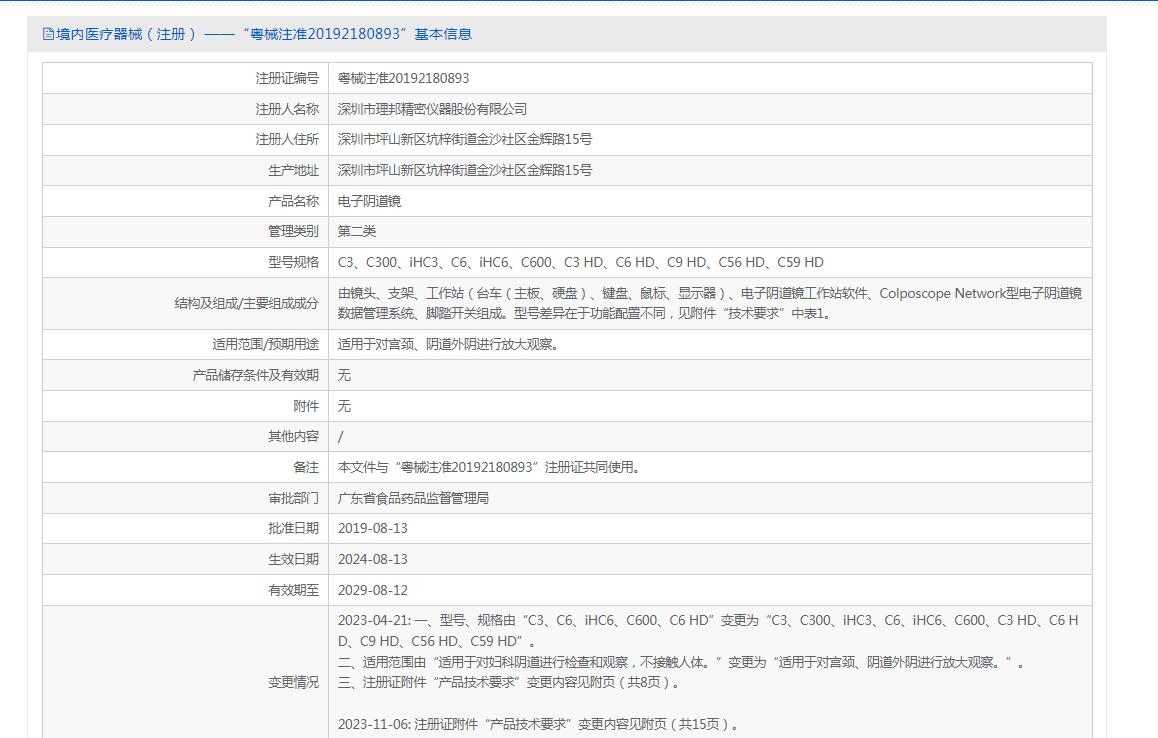Viewport: 1158px width, 738px height.
Task: Click approving authority 广东省食品药品监督管理局
Action: point(413,498)
